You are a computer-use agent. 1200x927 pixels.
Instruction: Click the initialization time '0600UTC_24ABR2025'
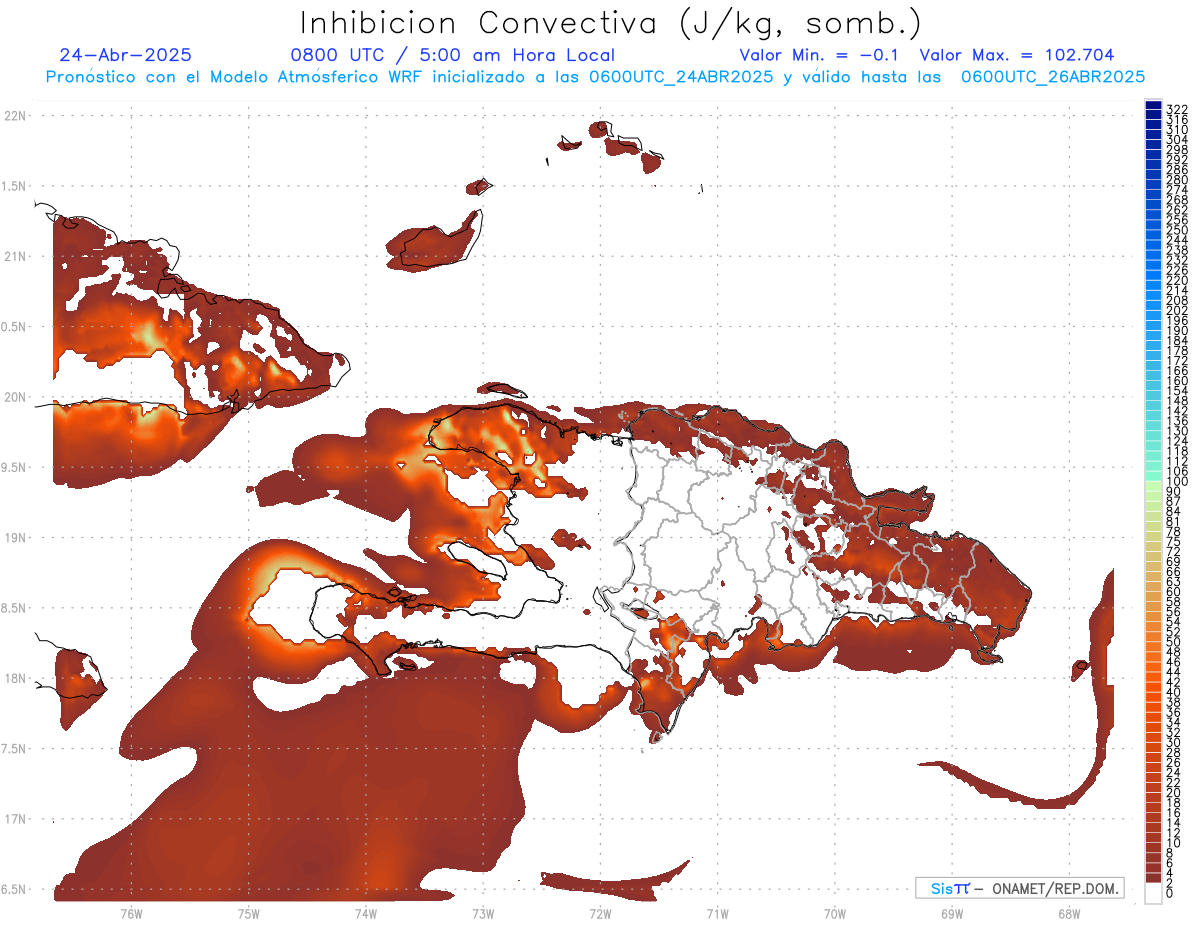[680, 76]
